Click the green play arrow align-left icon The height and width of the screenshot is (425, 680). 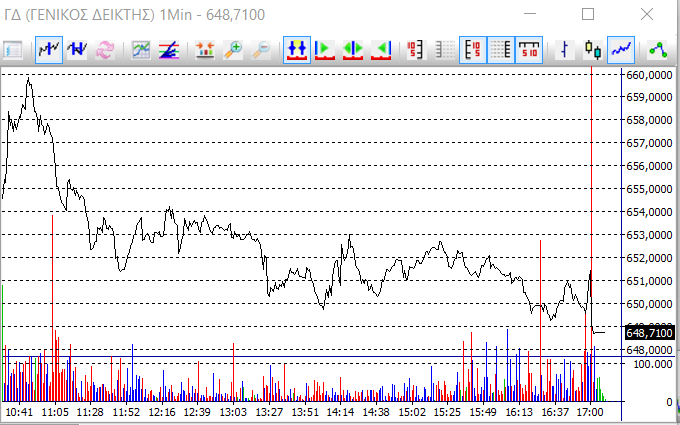(x=324, y=50)
